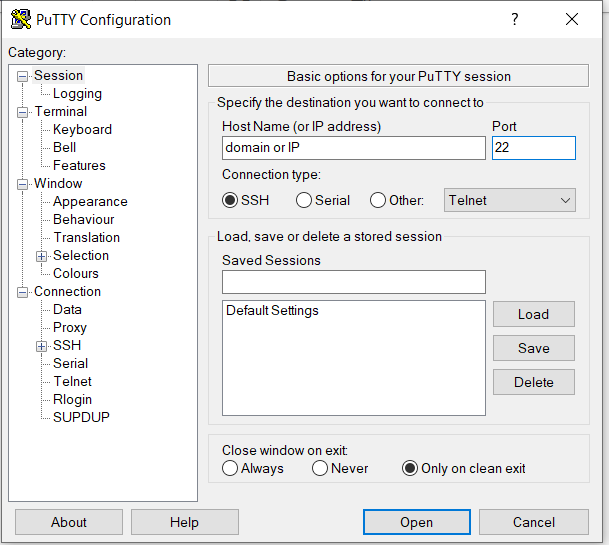Set close window on exit to Never
609x545 pixels.
[x=320, y=468]
